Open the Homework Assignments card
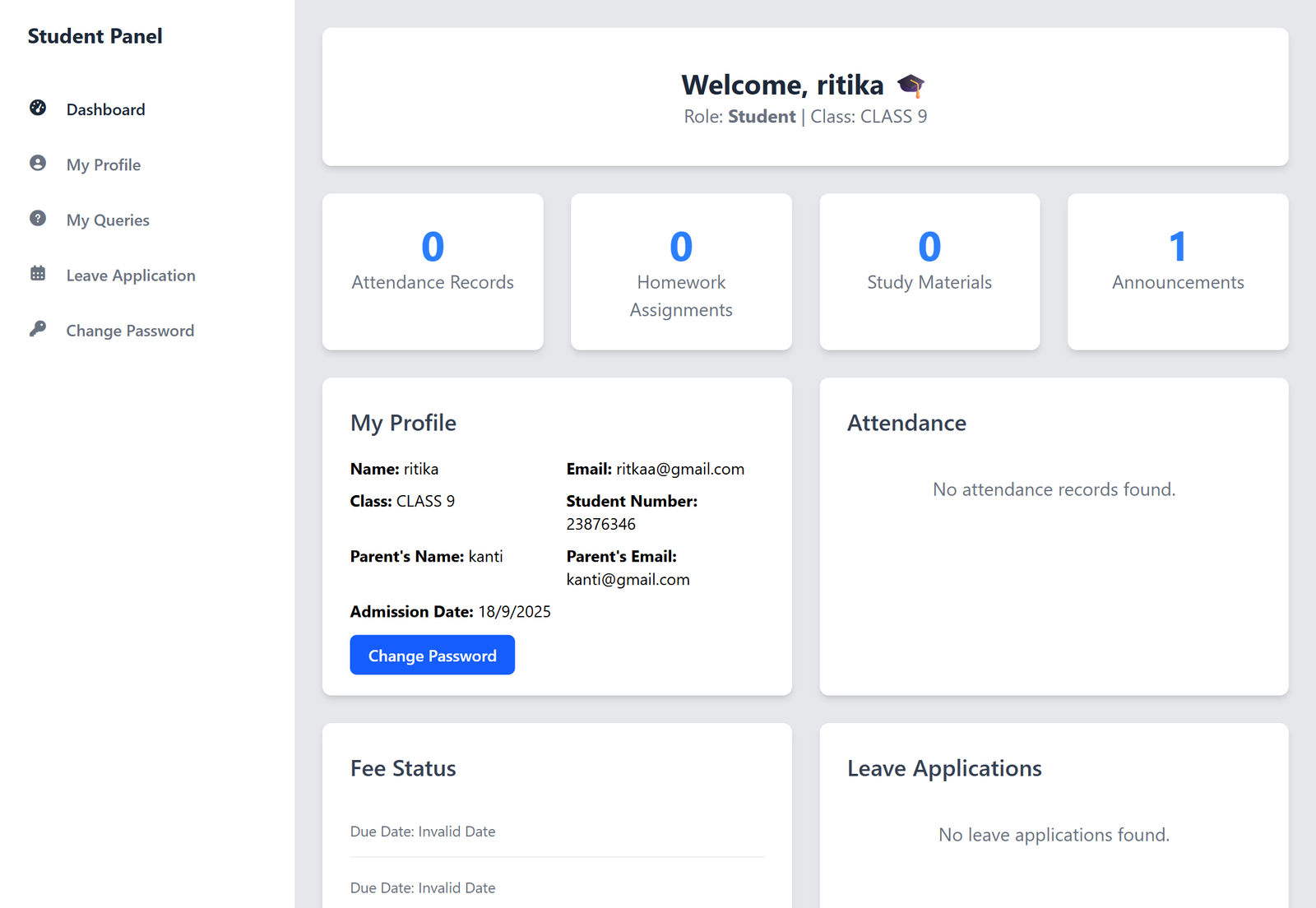Screen dimensions: 1316x908 (x=680, y=271)
